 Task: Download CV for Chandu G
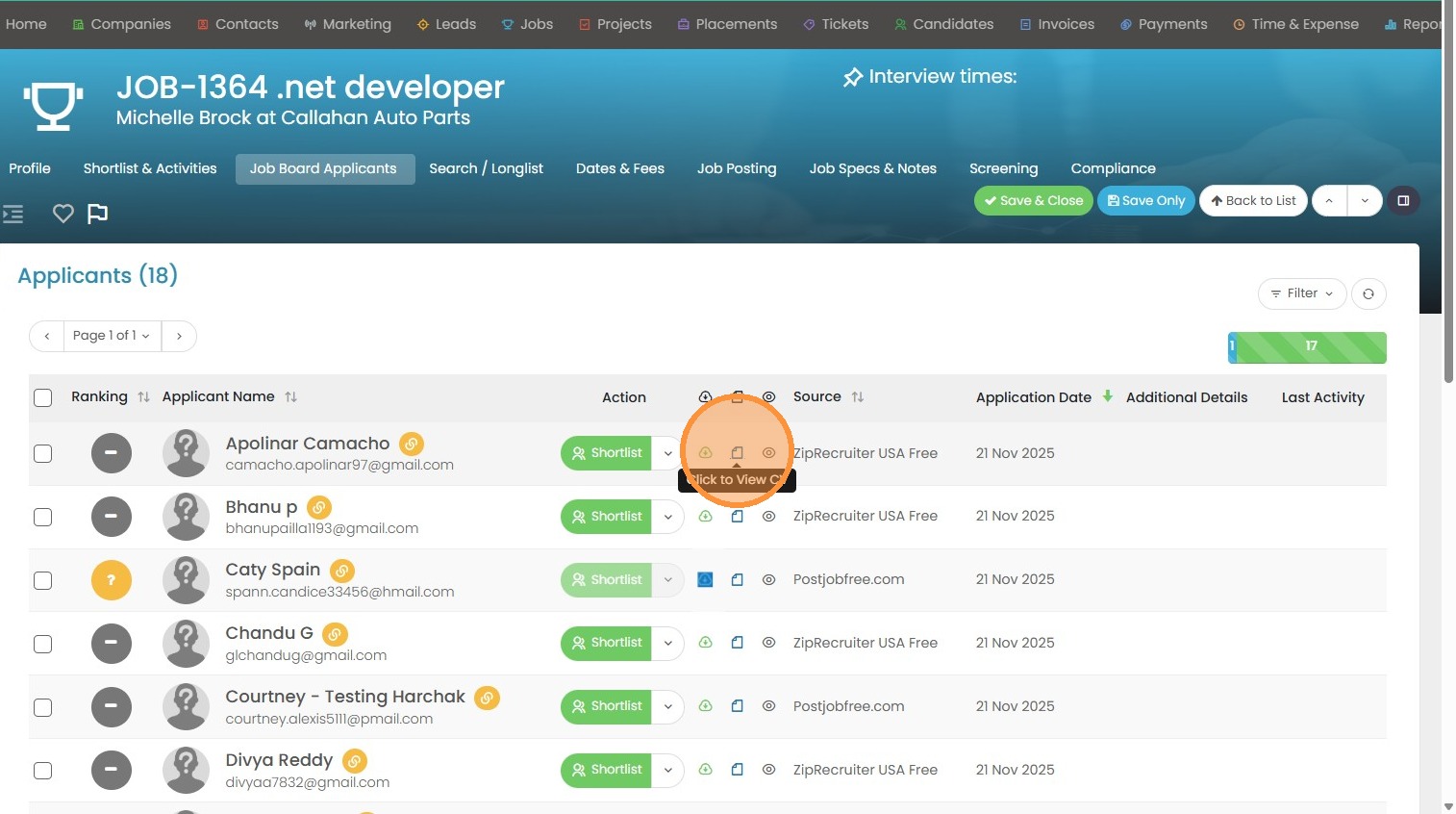click(705, 643)
